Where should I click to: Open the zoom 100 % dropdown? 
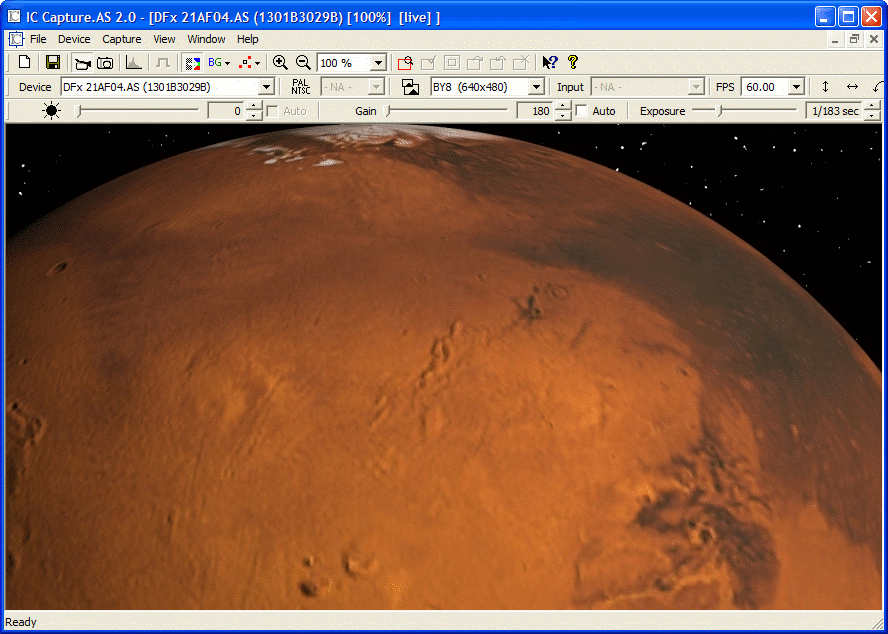click(378, 63)
